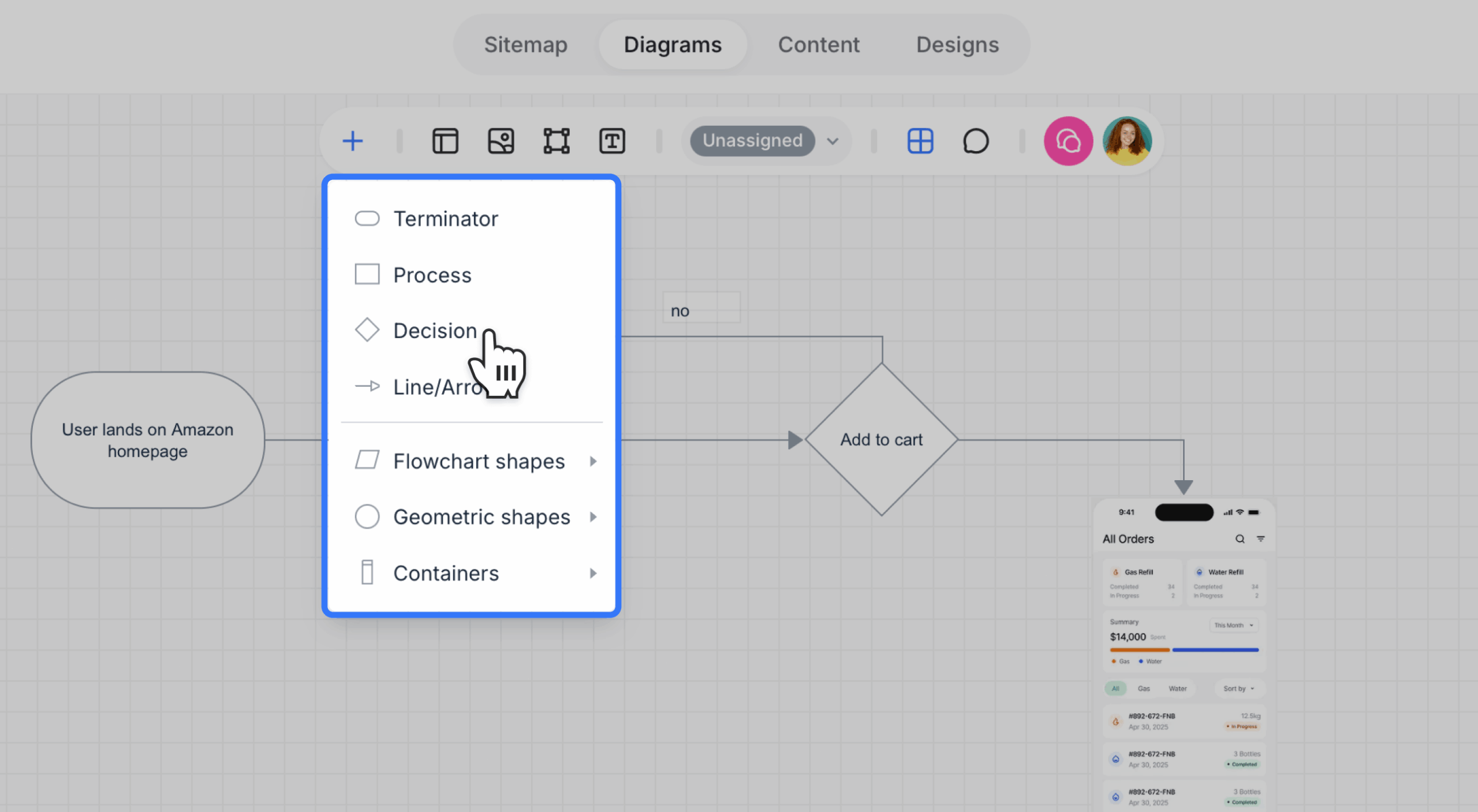1478x812 pixels.
Task: Click the blue plus add-shape icon
Action: [352, 141]
